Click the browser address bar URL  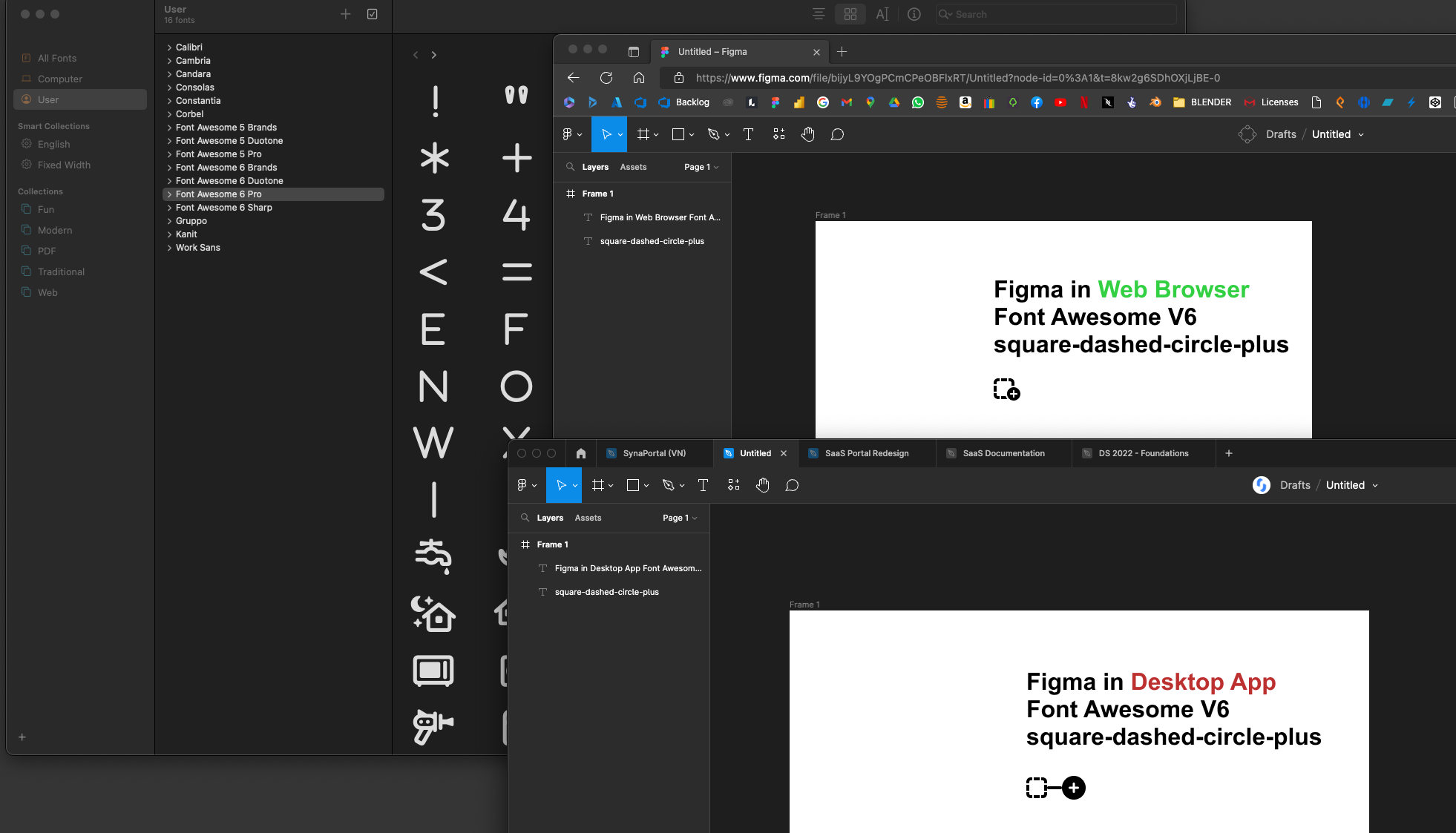tap(957, 78)
